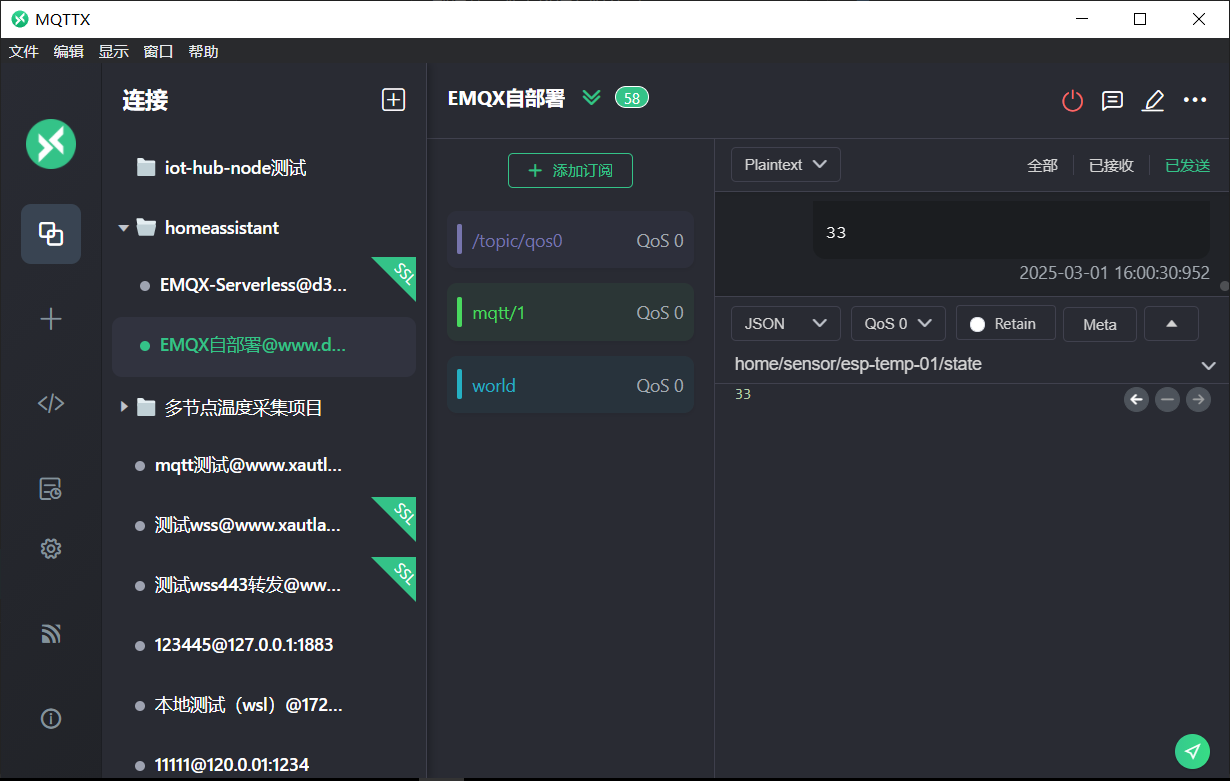Viewport: 1230px width, 781px height.
Task: Open settings gear in left sidebar
Action: 51,548
